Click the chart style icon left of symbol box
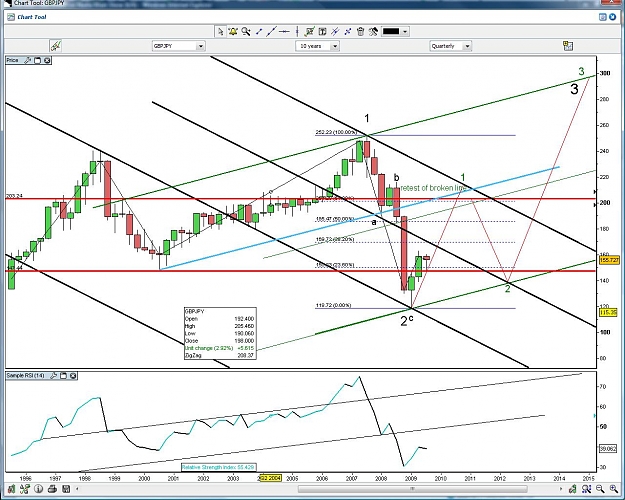Viewport: 625px width, 500px height. pyautogui.click(x=55, y=46)
